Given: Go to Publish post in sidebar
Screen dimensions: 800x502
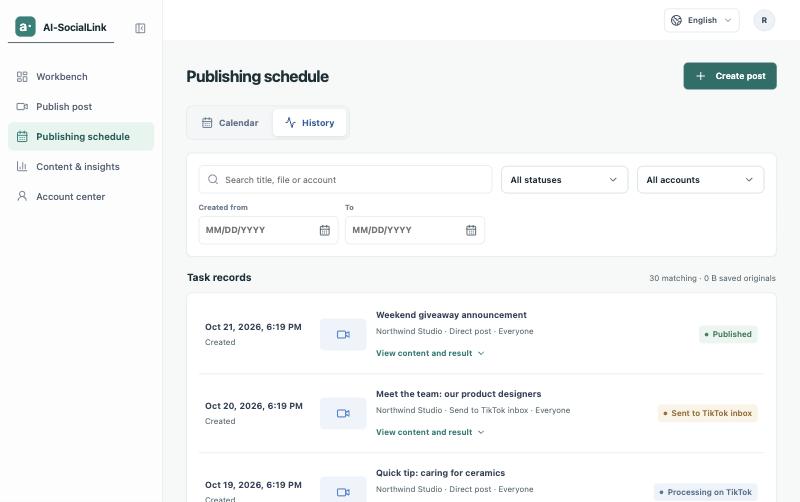Looking at the screenshot, I should coord(81,107).
